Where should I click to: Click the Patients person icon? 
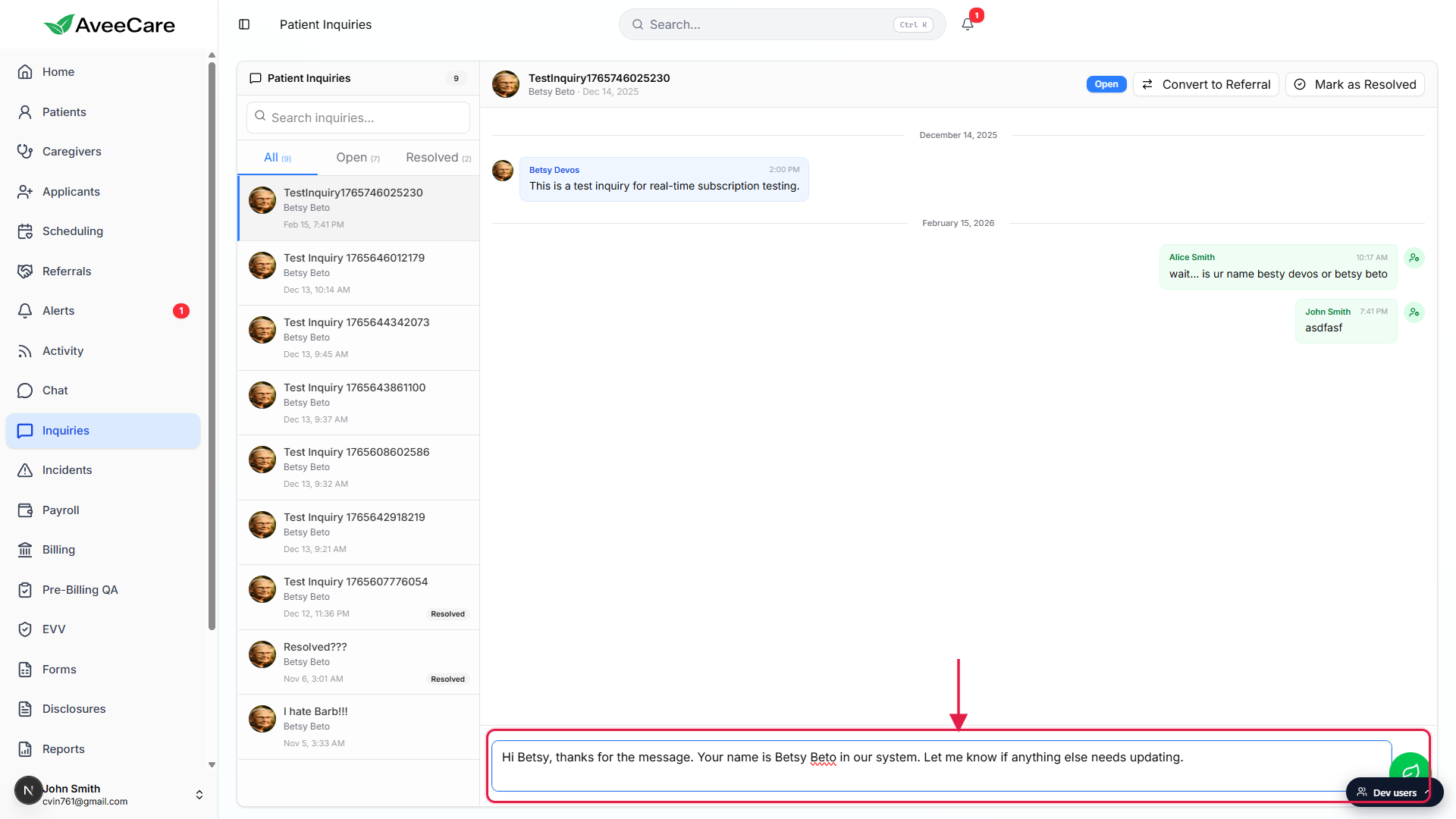(x=25, y=112)
